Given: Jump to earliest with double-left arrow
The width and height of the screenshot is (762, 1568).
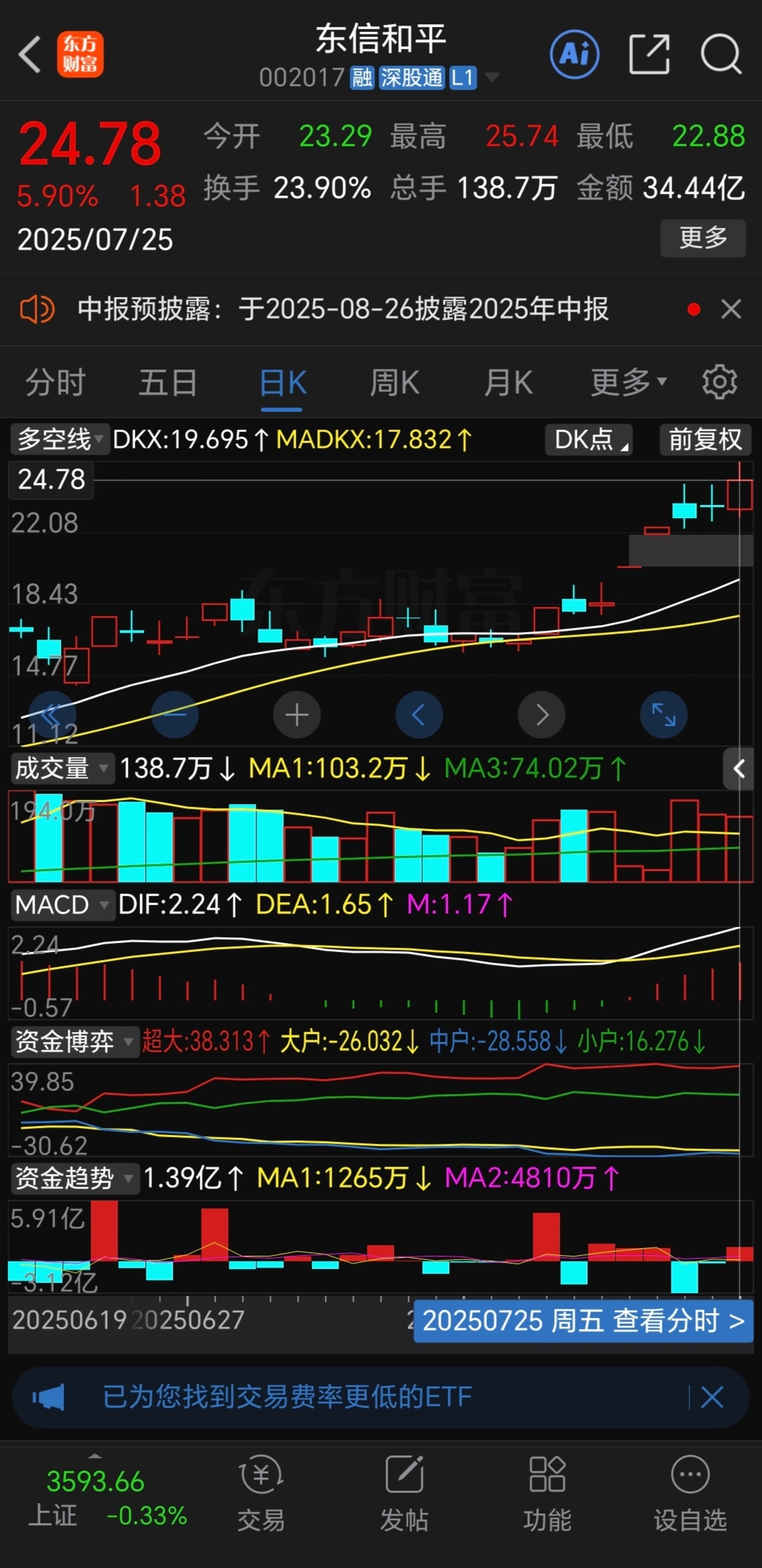Looking at the screenshot, I should (x=52, y=714).
